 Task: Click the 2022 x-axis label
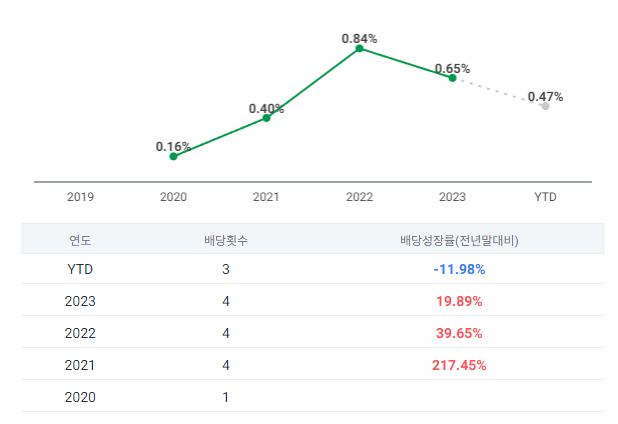(359, 197)
